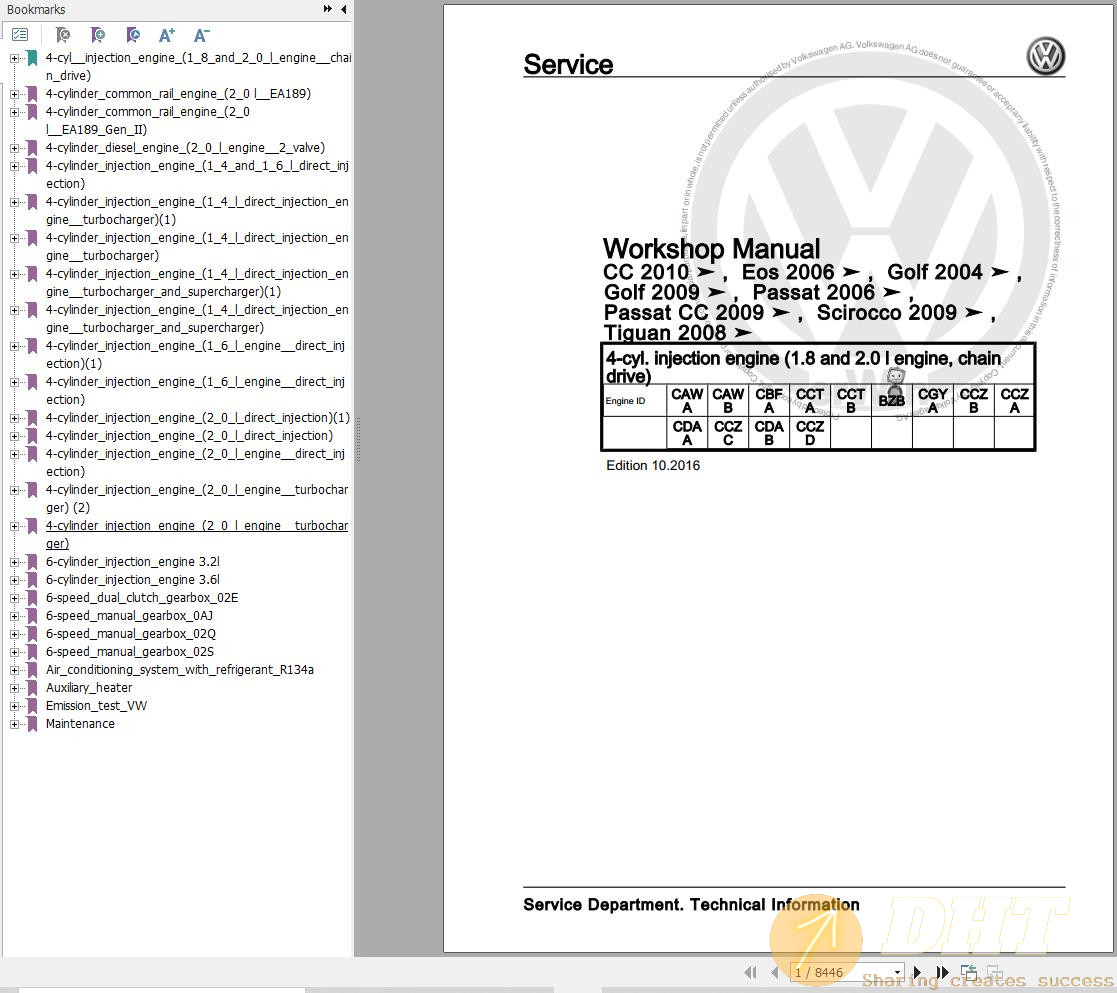Expand 6-speed_dual_clutch_gearbox_02E node

point(14,598)
